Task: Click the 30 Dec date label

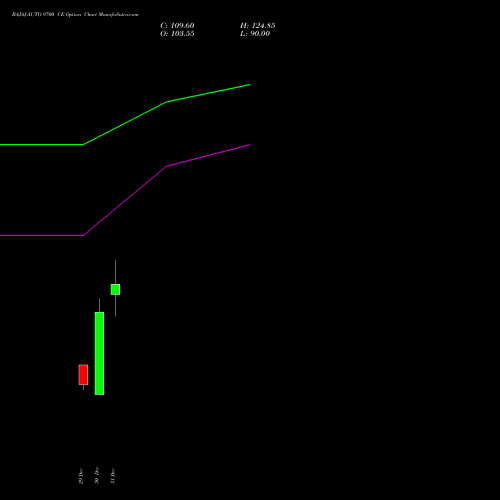Action: point(97,475)
